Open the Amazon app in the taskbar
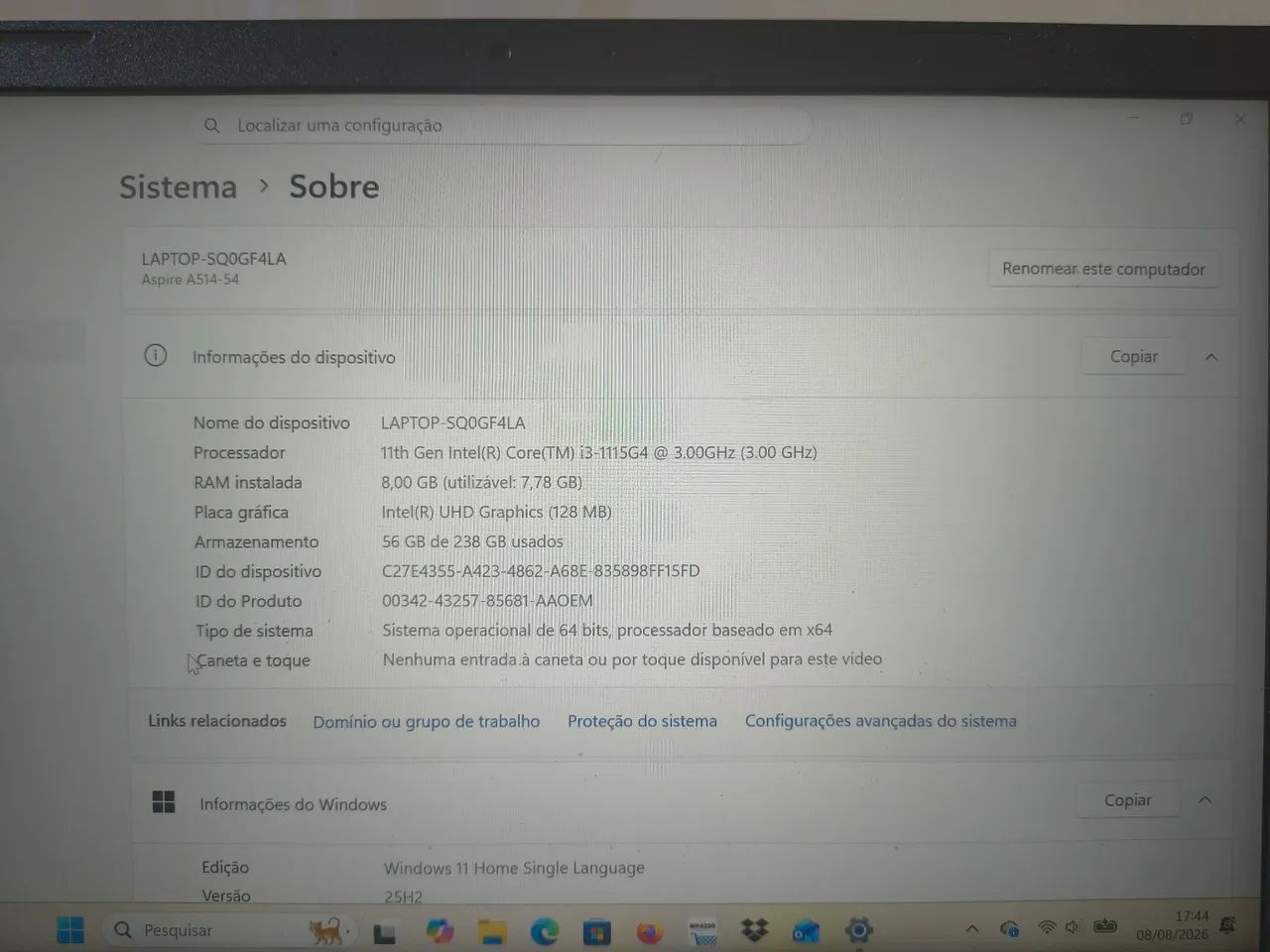The height and width of the screenshot is (952, 1270). tap(702, 932)
